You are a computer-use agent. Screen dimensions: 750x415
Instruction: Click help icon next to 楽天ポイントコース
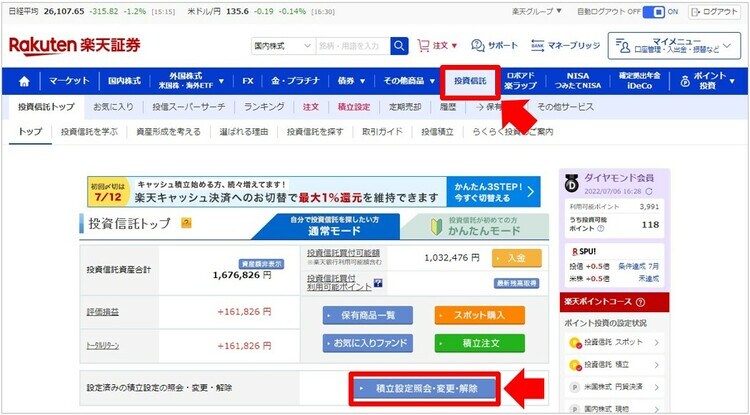point(641,302)
